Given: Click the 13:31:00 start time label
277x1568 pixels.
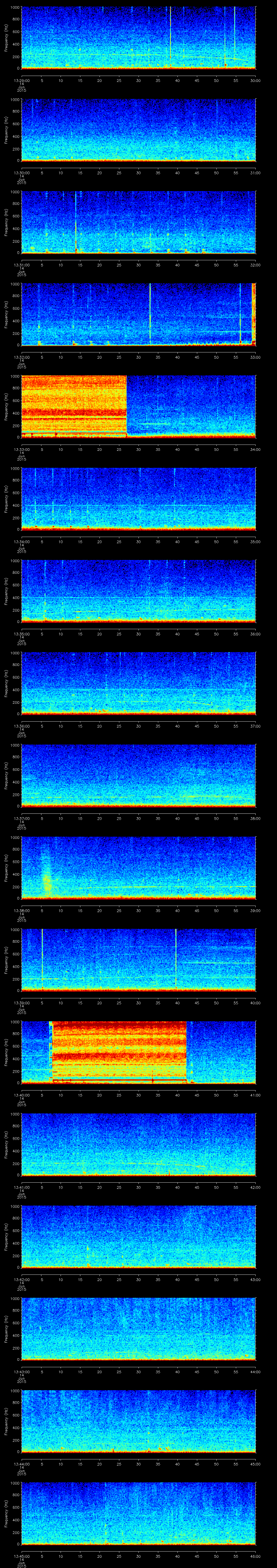Looking at the screenshot, I should [21, 265].
